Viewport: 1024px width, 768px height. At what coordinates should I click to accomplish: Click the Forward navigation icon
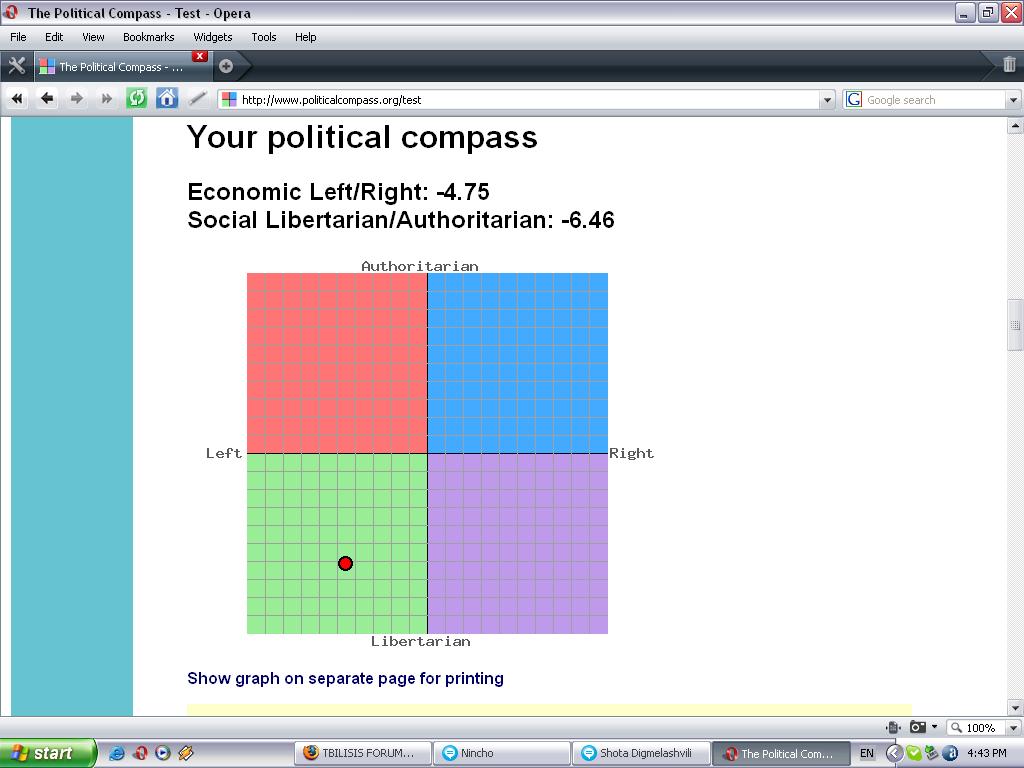coord(76,98)
